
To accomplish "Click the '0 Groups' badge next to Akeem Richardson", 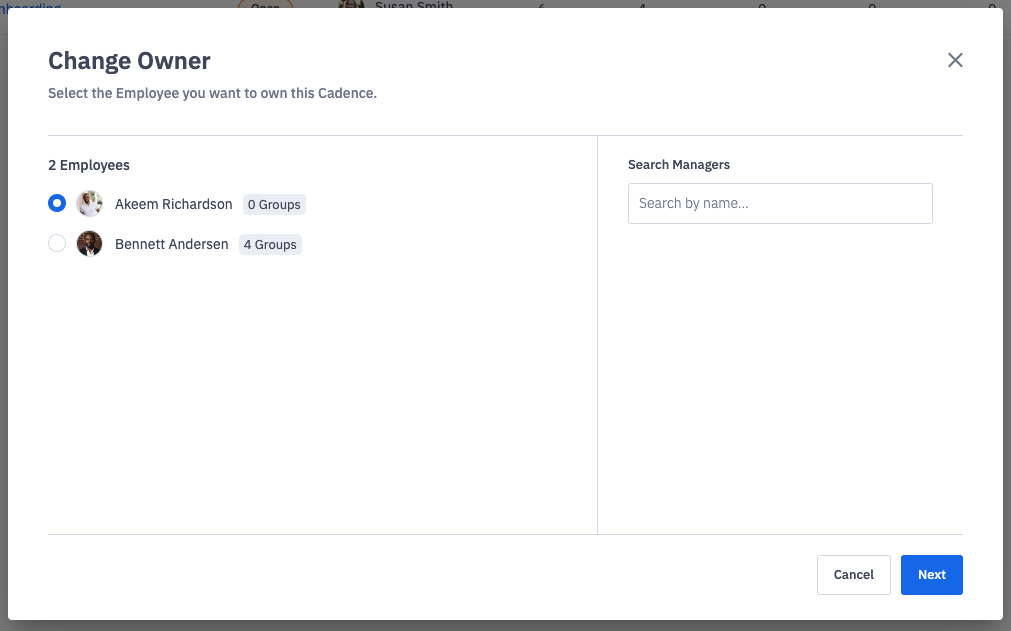I will [274, 204].
